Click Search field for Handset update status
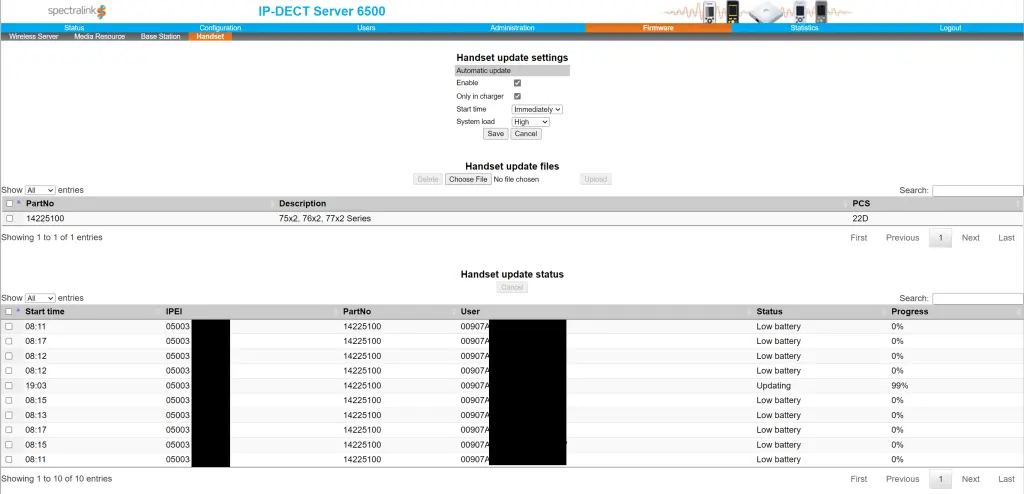The image size is (1024, 494). pos(977,299)
